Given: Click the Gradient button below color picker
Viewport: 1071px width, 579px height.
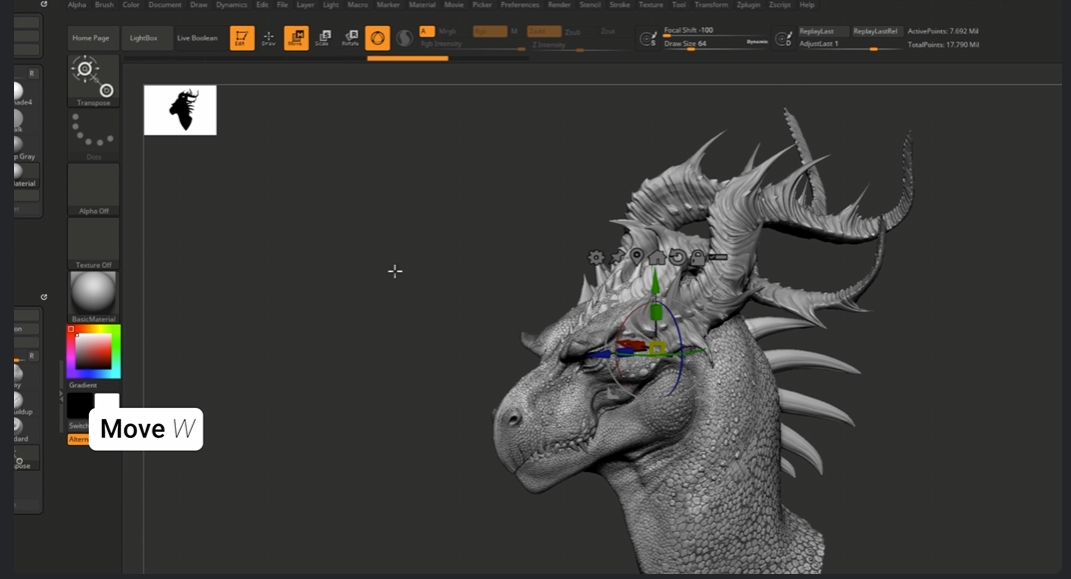Looking at the screenshot, I should point(83,385).
